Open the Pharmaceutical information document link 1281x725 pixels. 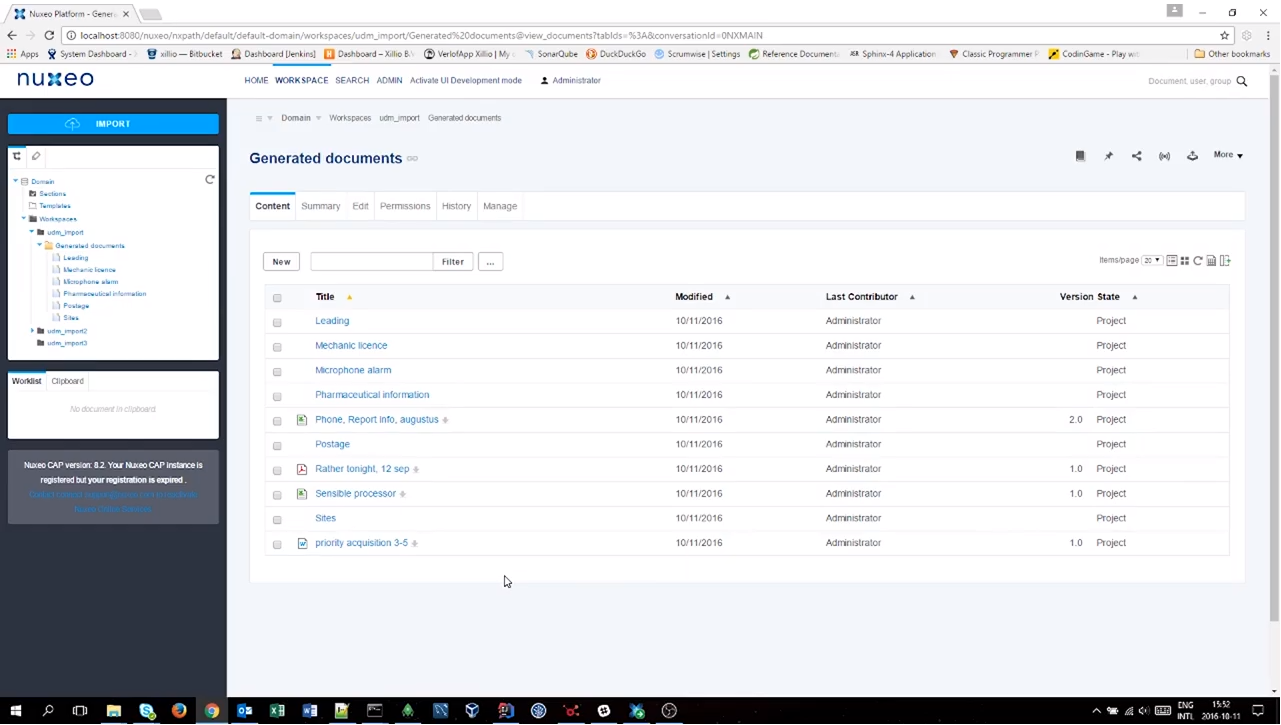[x=372, y=394]
